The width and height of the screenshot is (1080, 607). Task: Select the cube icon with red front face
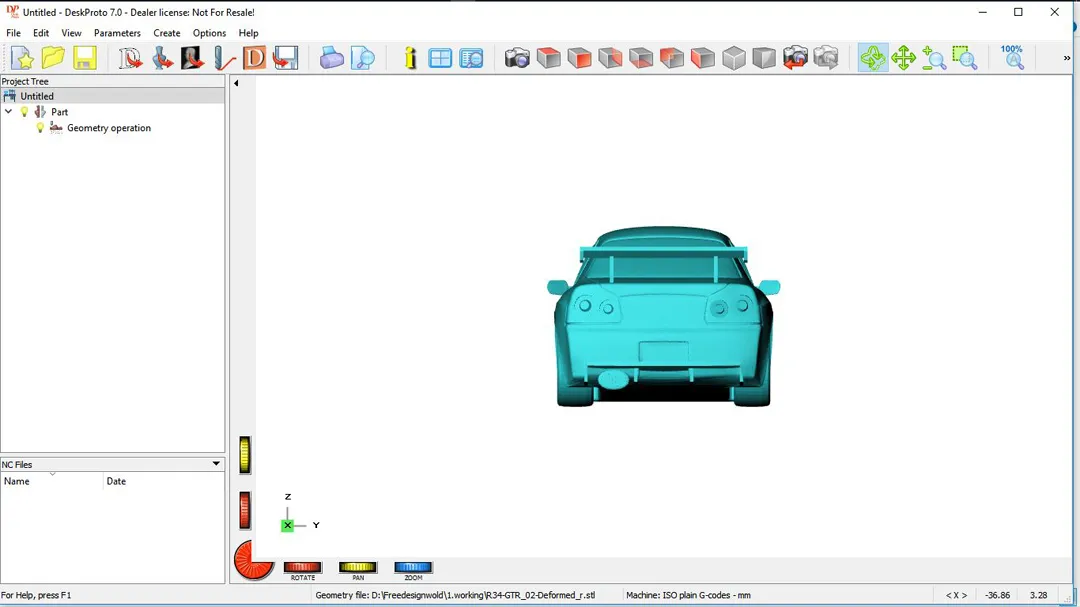click(579, 58)
